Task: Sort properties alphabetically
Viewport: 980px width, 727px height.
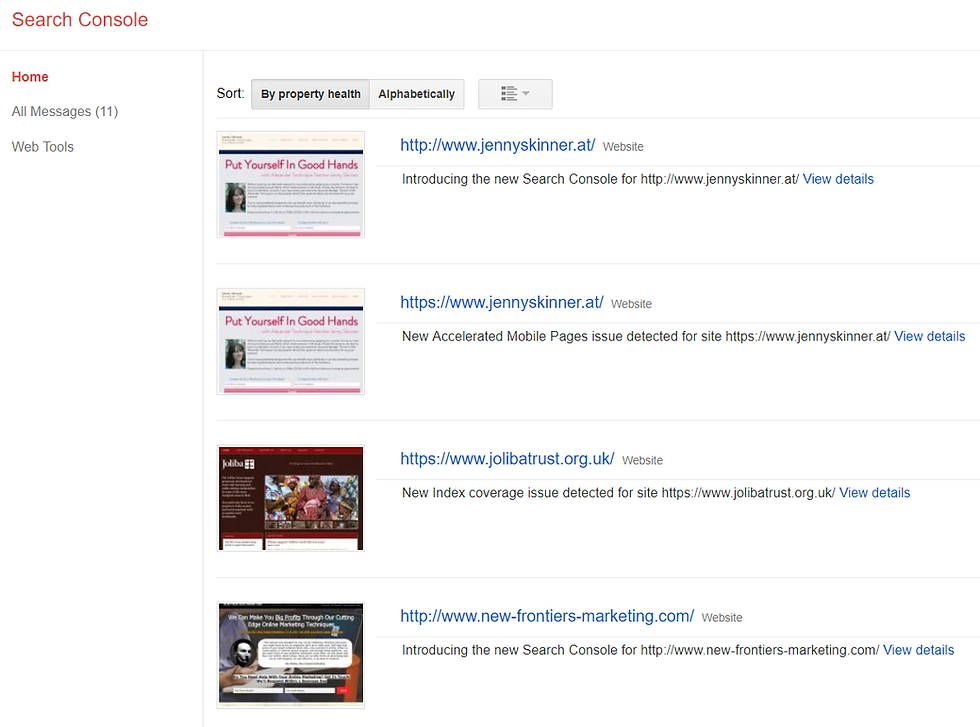Action: coord(416,94)
